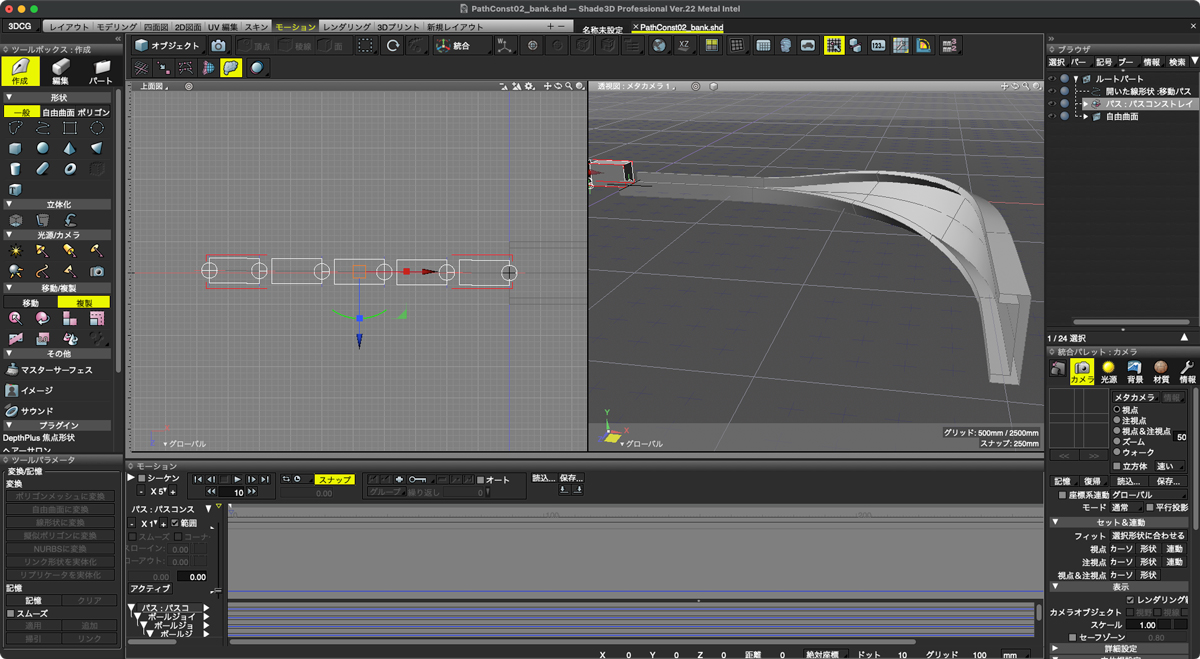Viewport: 1200px width, 659px height.
Task: Select the rectangular marquee selection icon
Action: pyautogui.click(x=366, y=46)
